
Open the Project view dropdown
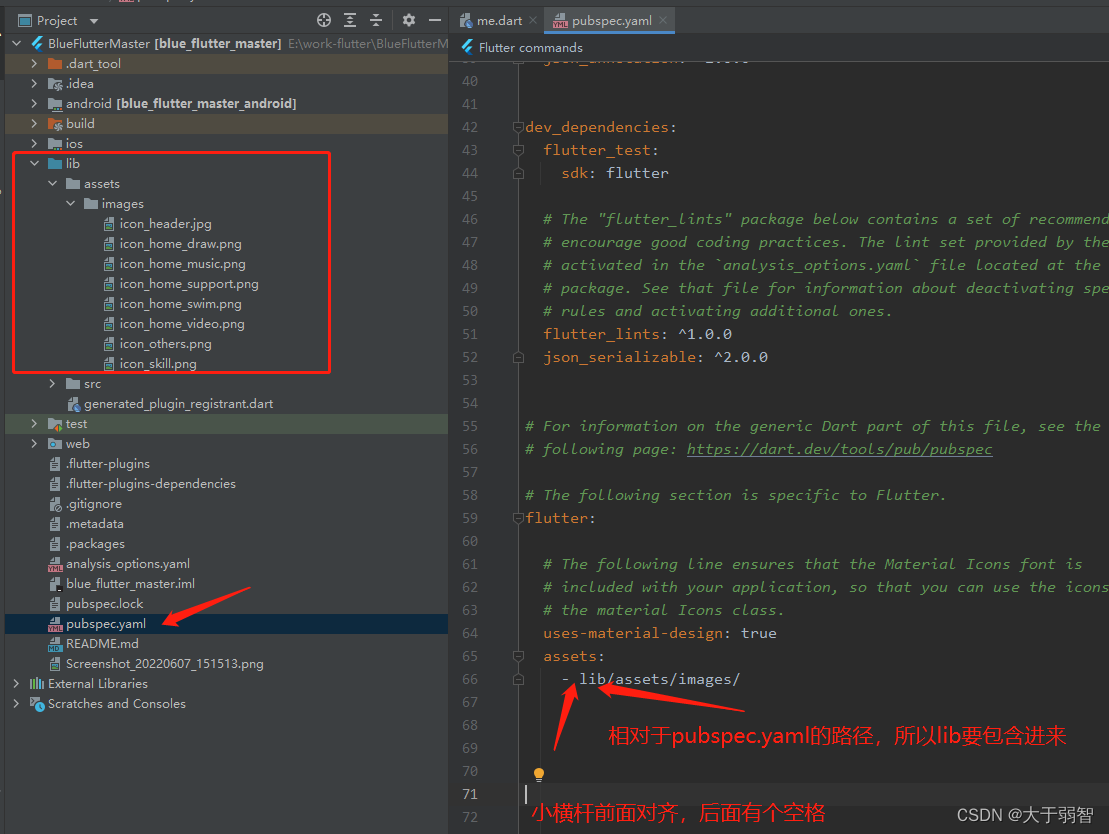94,21
